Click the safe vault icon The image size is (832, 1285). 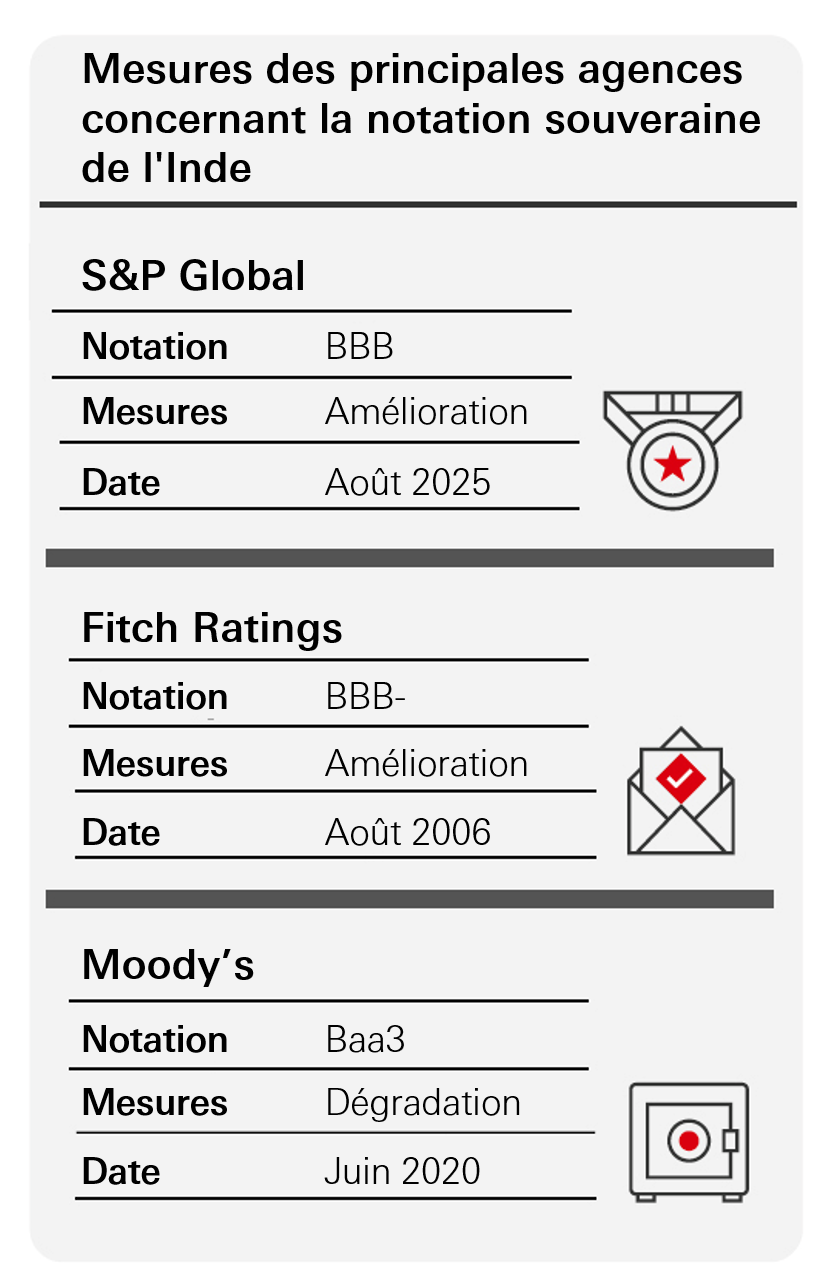(688, 1141)
